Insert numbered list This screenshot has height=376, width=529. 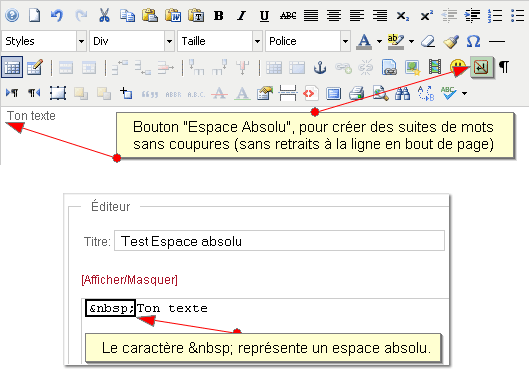(495, 16)
